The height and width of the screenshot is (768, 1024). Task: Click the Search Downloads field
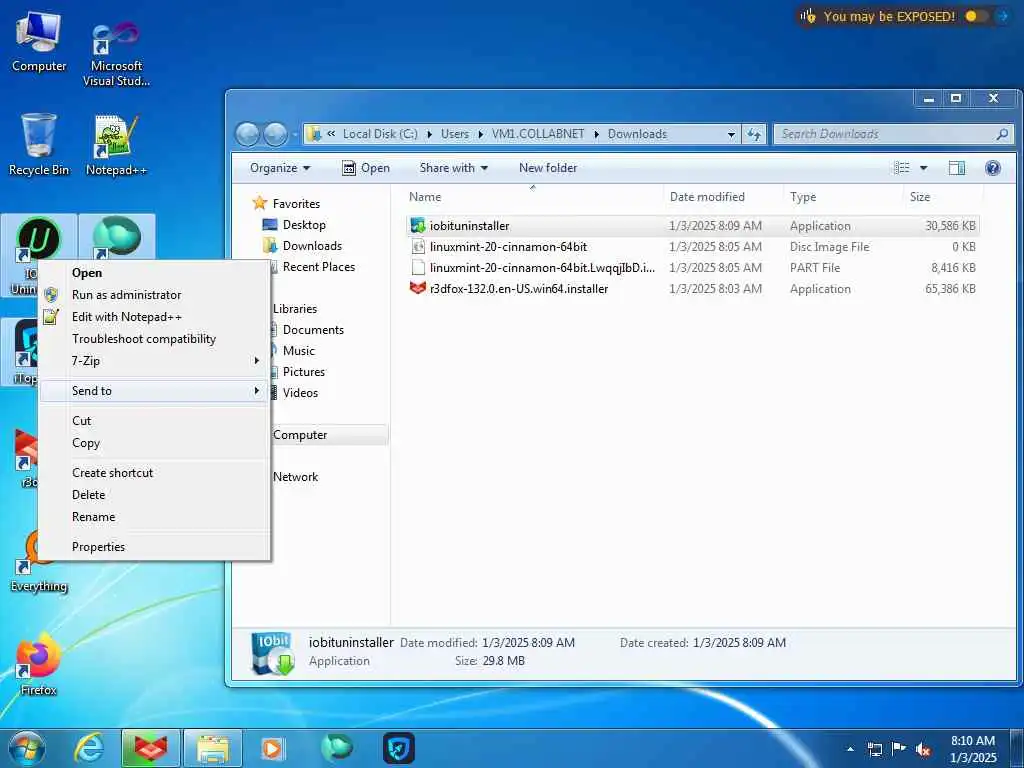click(893, 134)
